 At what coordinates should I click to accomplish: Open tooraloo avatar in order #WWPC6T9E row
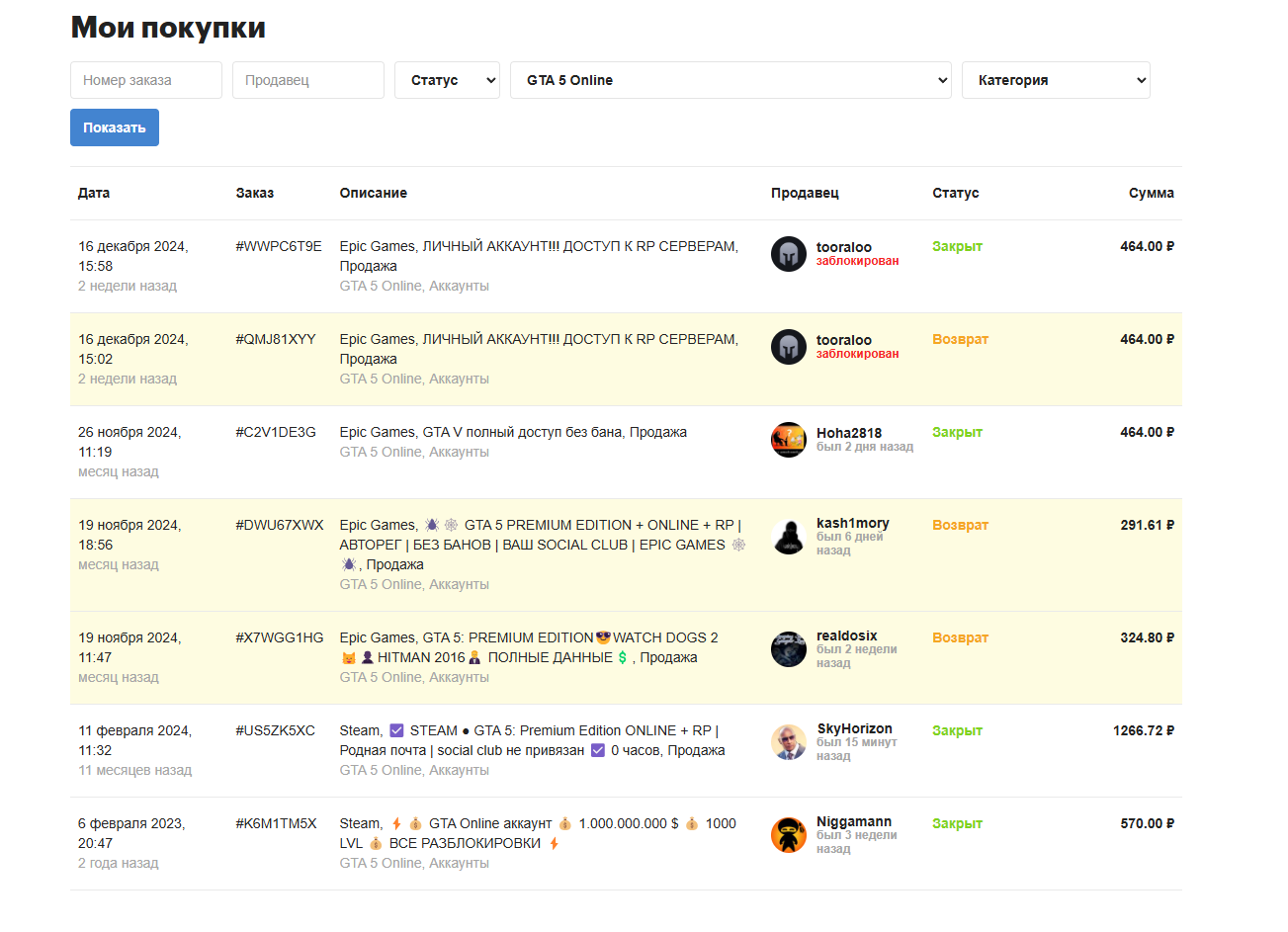click(x=789, y=254)
